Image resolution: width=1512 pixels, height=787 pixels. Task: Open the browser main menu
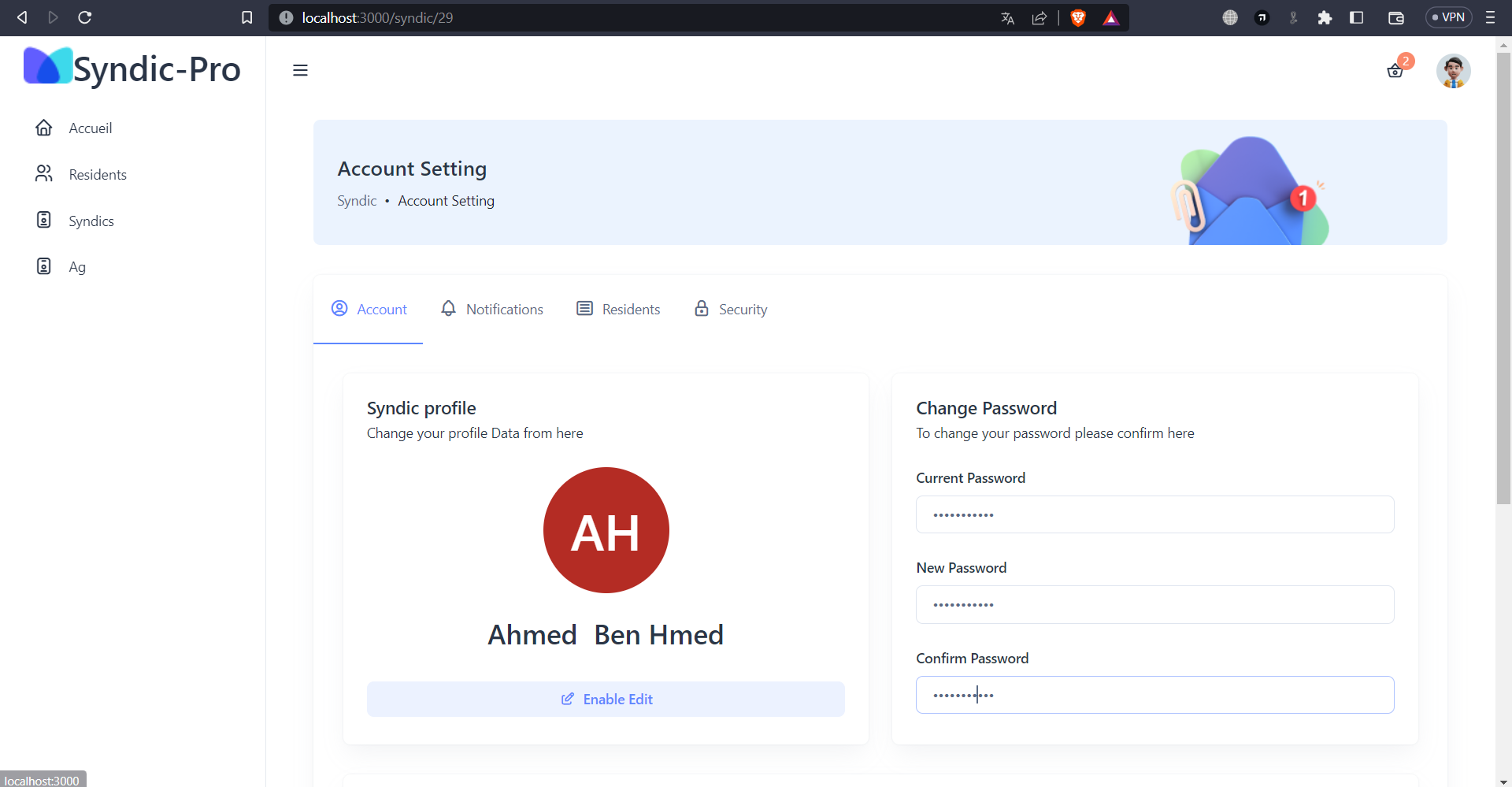pyautogui.click(x=1490, y=17)
